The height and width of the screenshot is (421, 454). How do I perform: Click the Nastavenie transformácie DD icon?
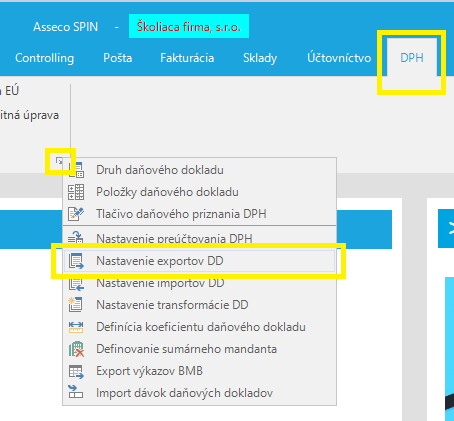76,305
